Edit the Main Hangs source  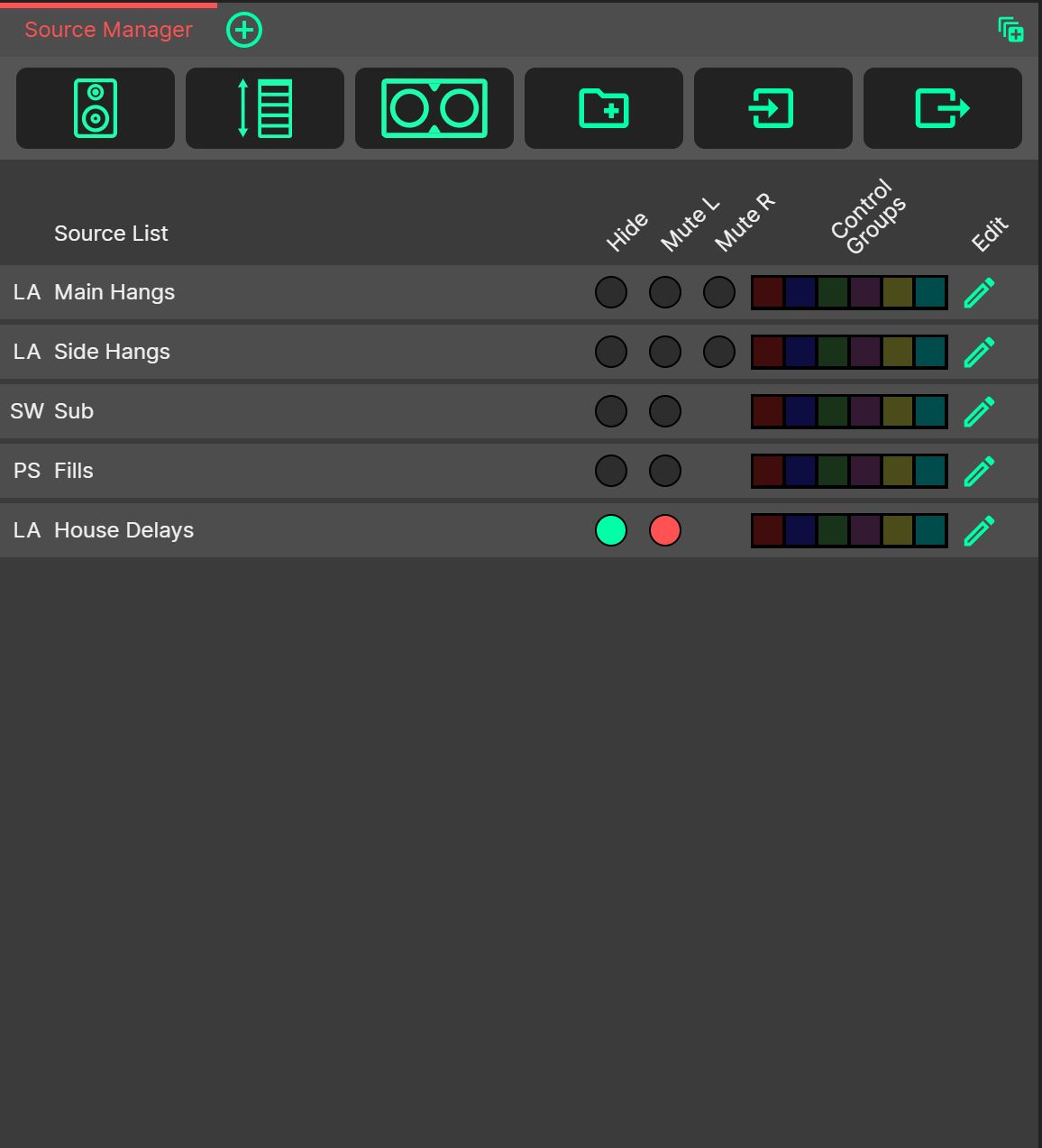tap(979, 291)
